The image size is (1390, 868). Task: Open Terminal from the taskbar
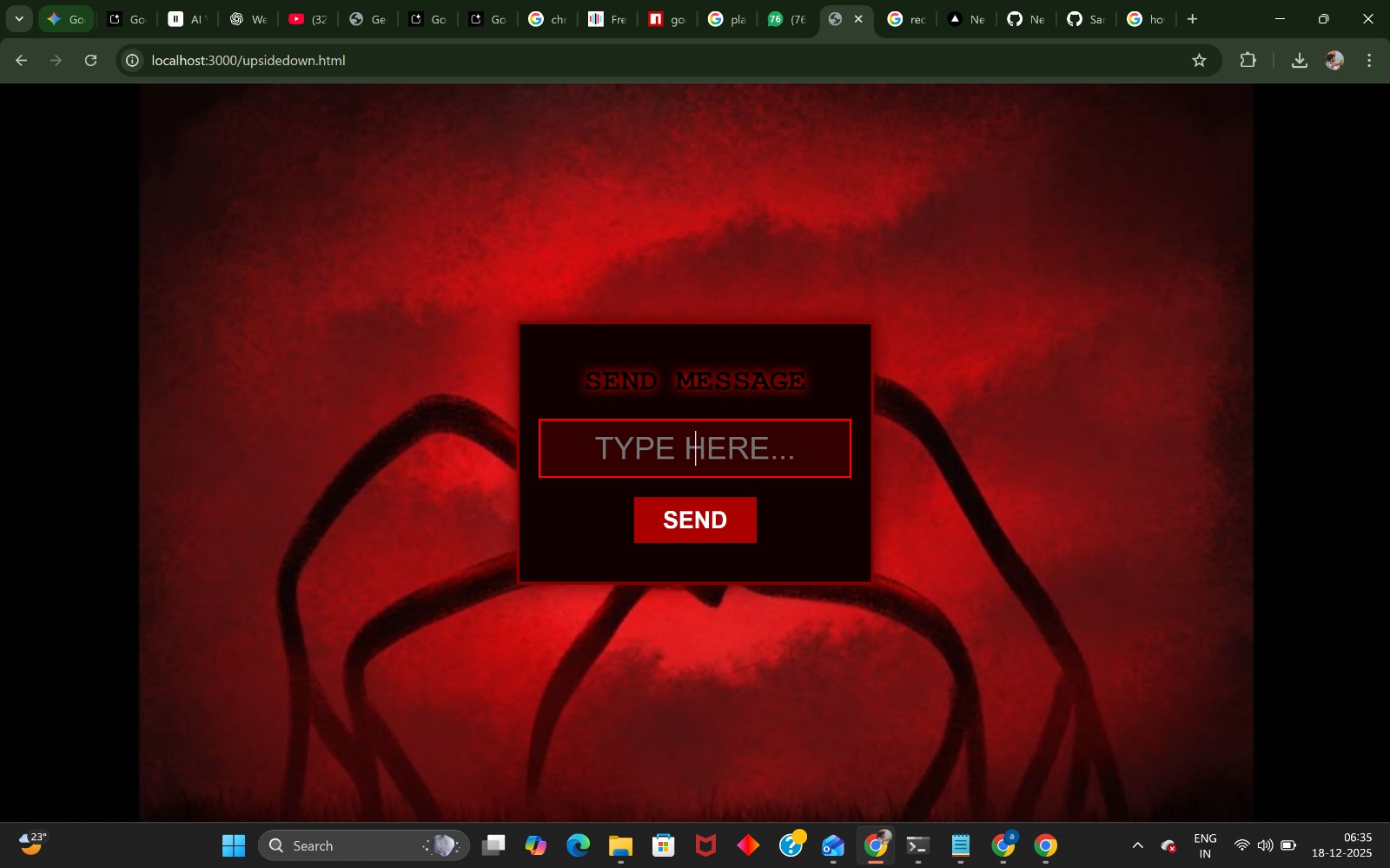918,845
